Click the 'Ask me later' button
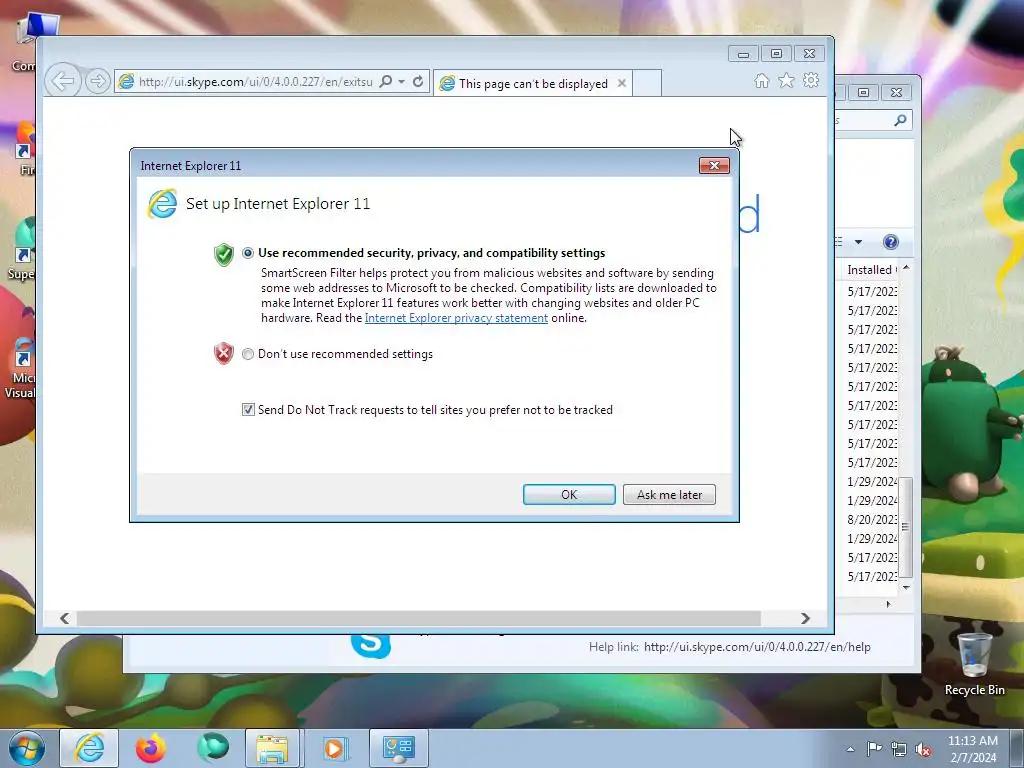 coord(669,494)
